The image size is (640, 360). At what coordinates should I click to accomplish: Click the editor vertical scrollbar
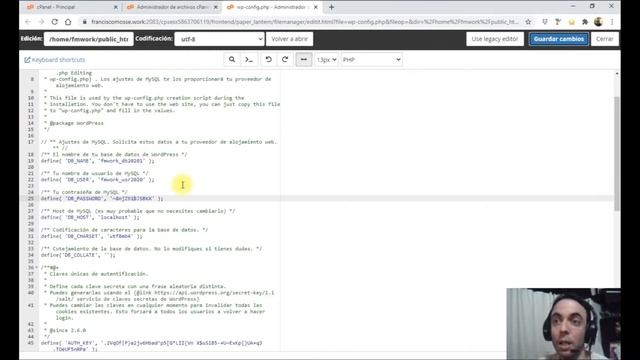pos(616,153)
